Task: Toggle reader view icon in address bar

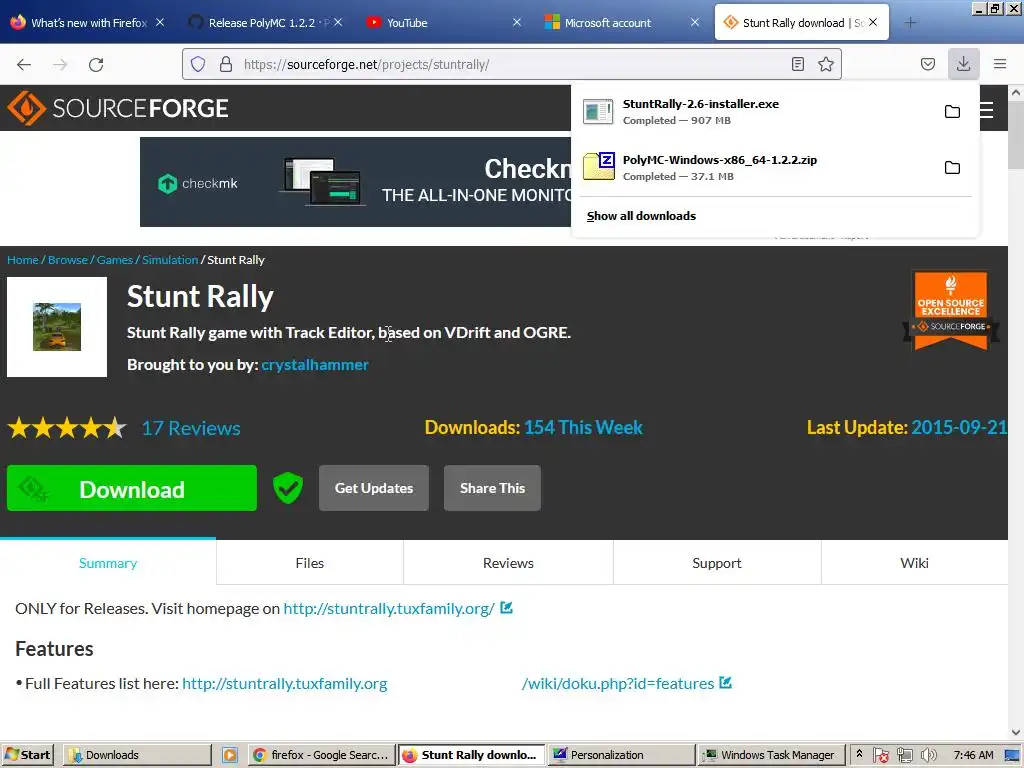Action: (x=797, y=64)
